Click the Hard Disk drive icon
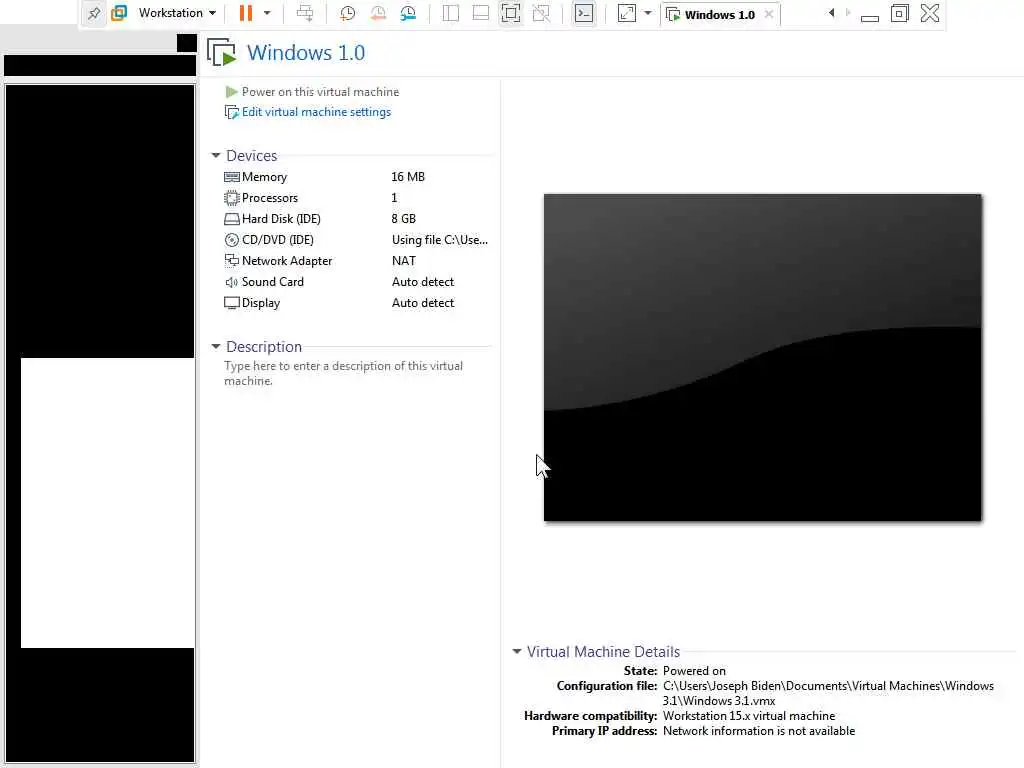 [231, 219]
